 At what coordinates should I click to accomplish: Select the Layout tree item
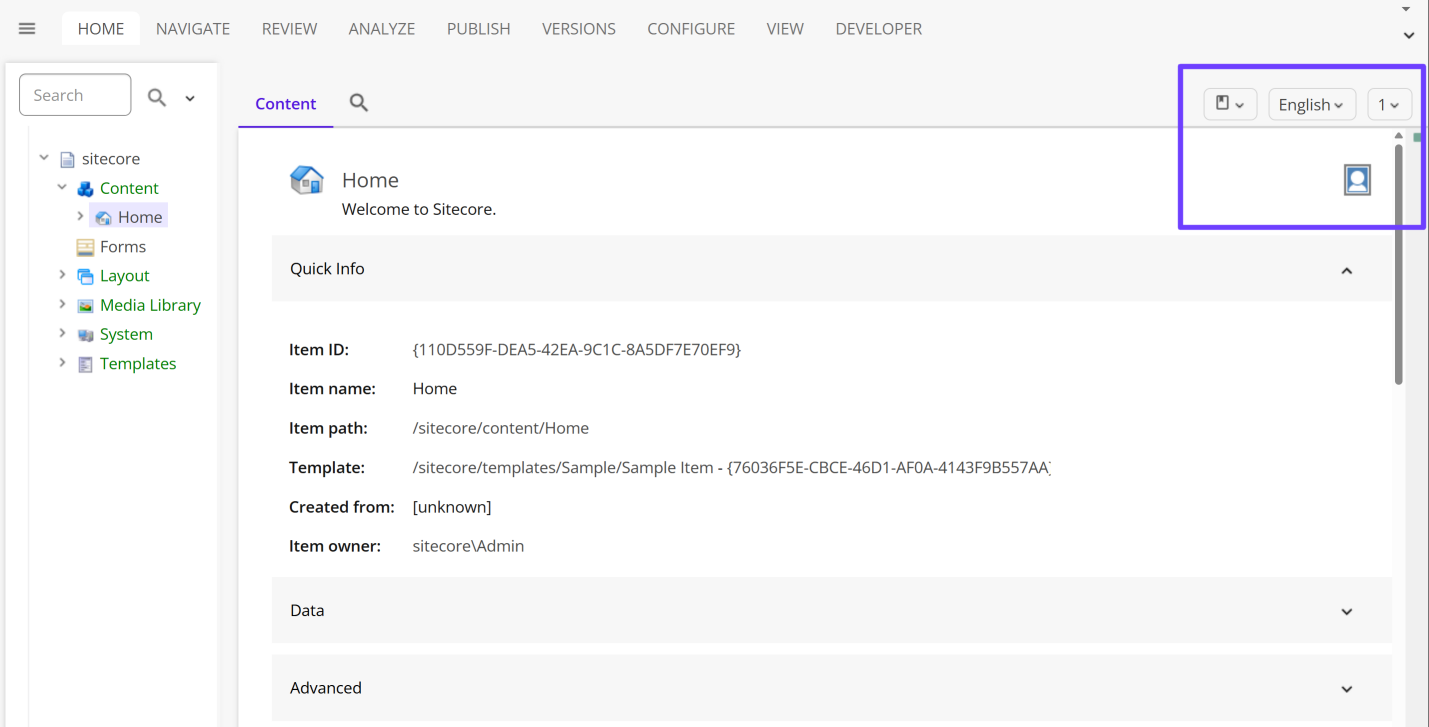click(125, 276)
